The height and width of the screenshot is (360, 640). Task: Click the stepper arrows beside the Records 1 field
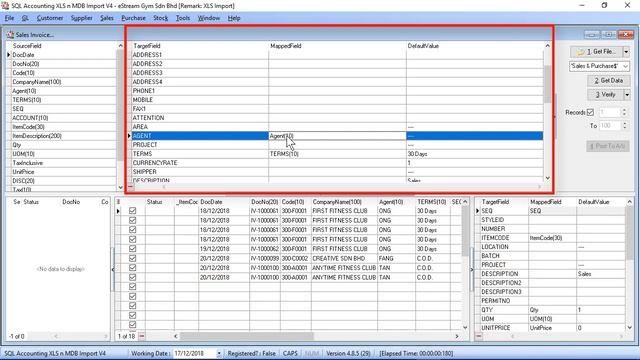pyautogui.click(x=624, y=112)
